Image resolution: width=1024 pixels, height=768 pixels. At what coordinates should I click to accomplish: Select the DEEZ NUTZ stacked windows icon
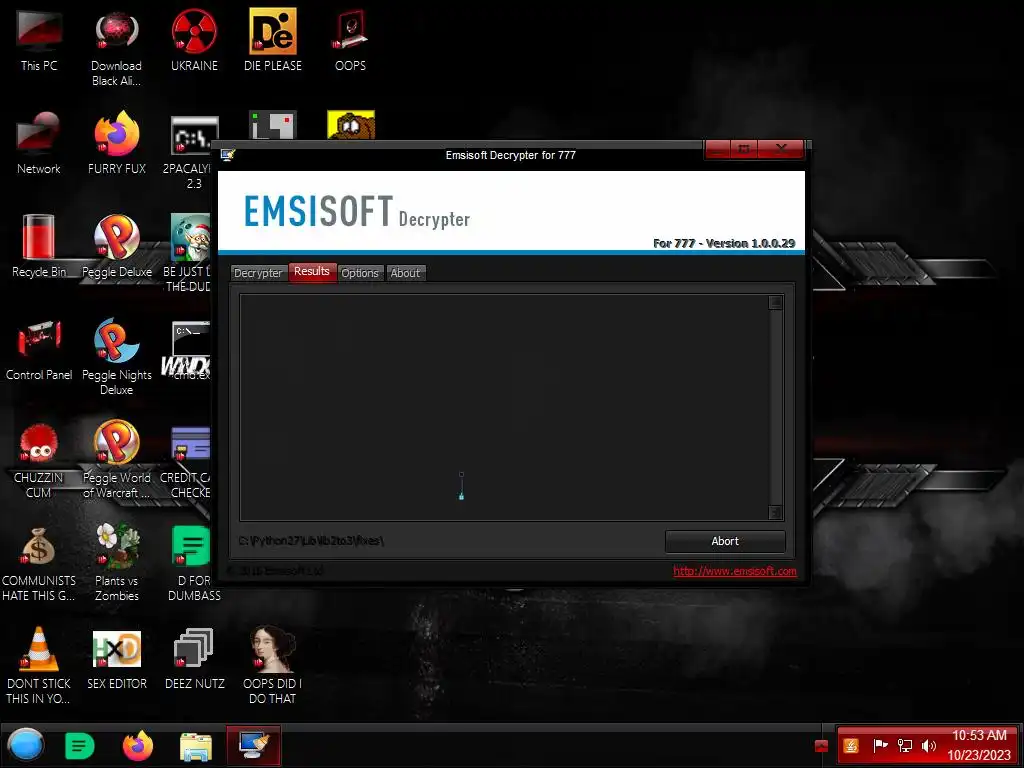[x=194, y=660]
